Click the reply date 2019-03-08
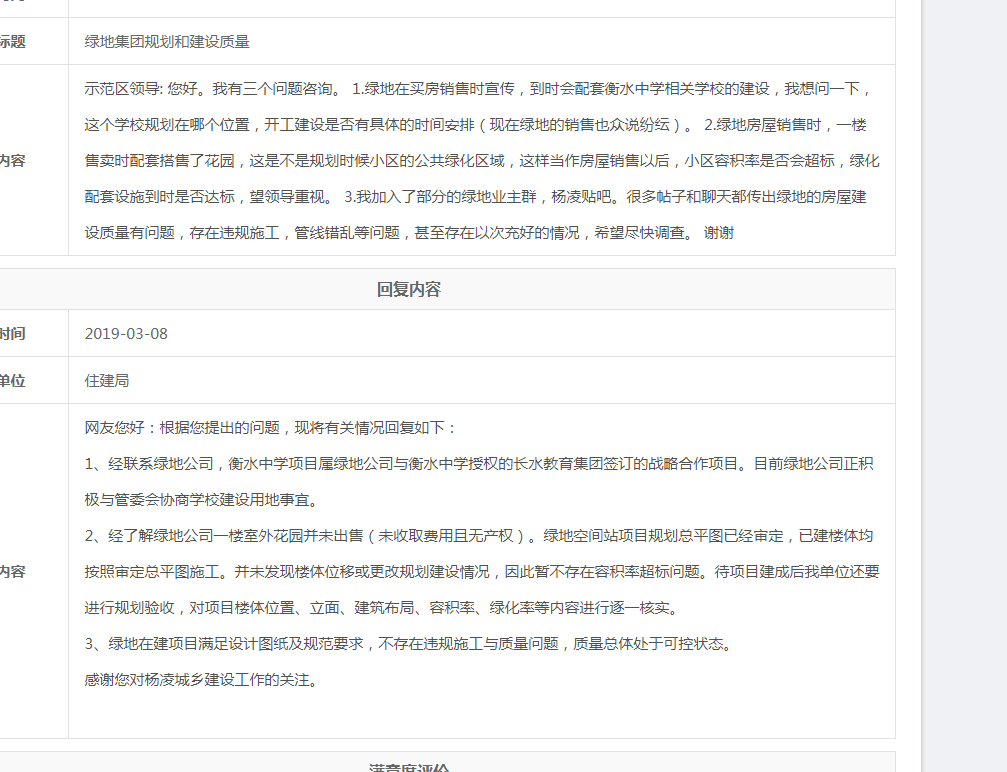Viewport: 1007px width, 772px height. click(x=126, y=334)
